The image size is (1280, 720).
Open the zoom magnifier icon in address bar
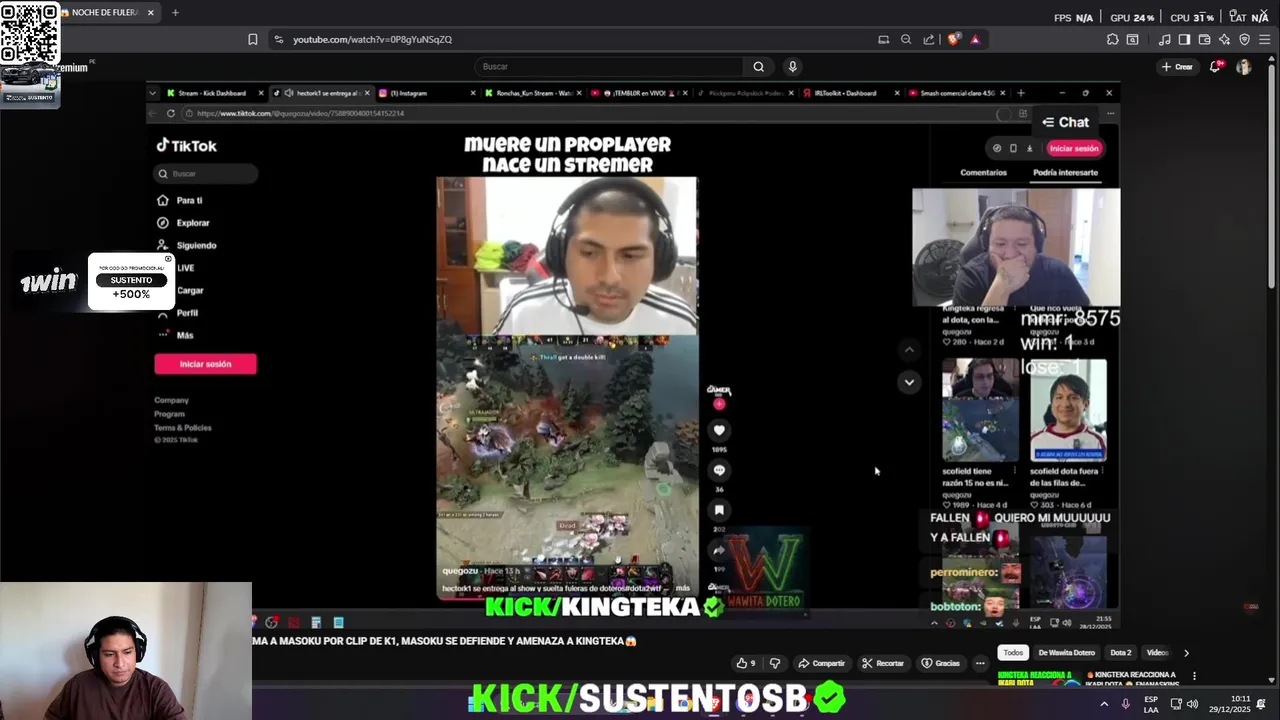click(x=906, y=39)
